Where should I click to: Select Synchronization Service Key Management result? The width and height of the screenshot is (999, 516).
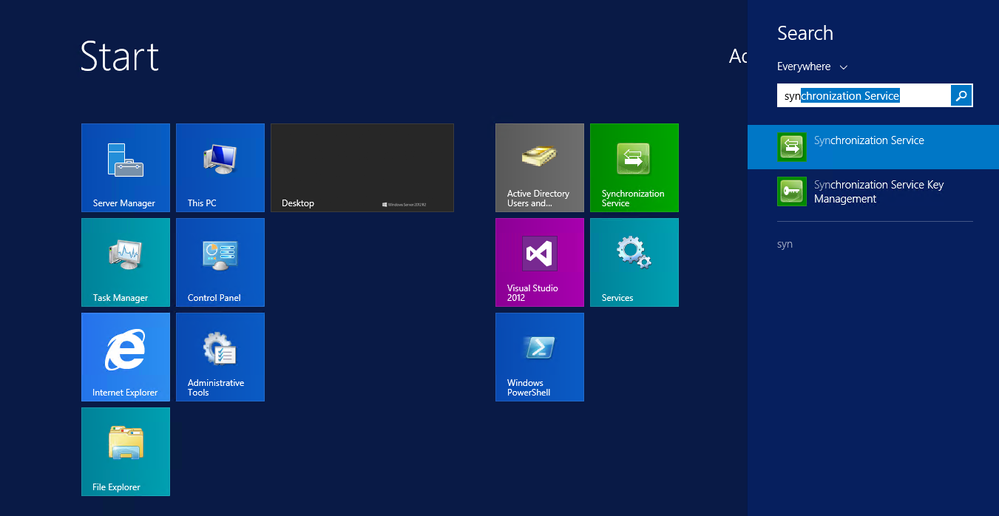point(873,192)
